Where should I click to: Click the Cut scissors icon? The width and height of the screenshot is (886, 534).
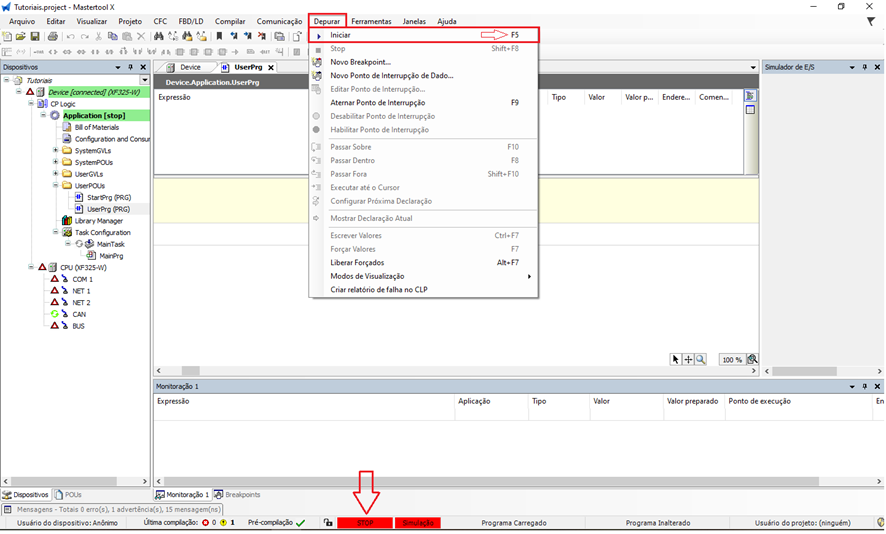98,37
